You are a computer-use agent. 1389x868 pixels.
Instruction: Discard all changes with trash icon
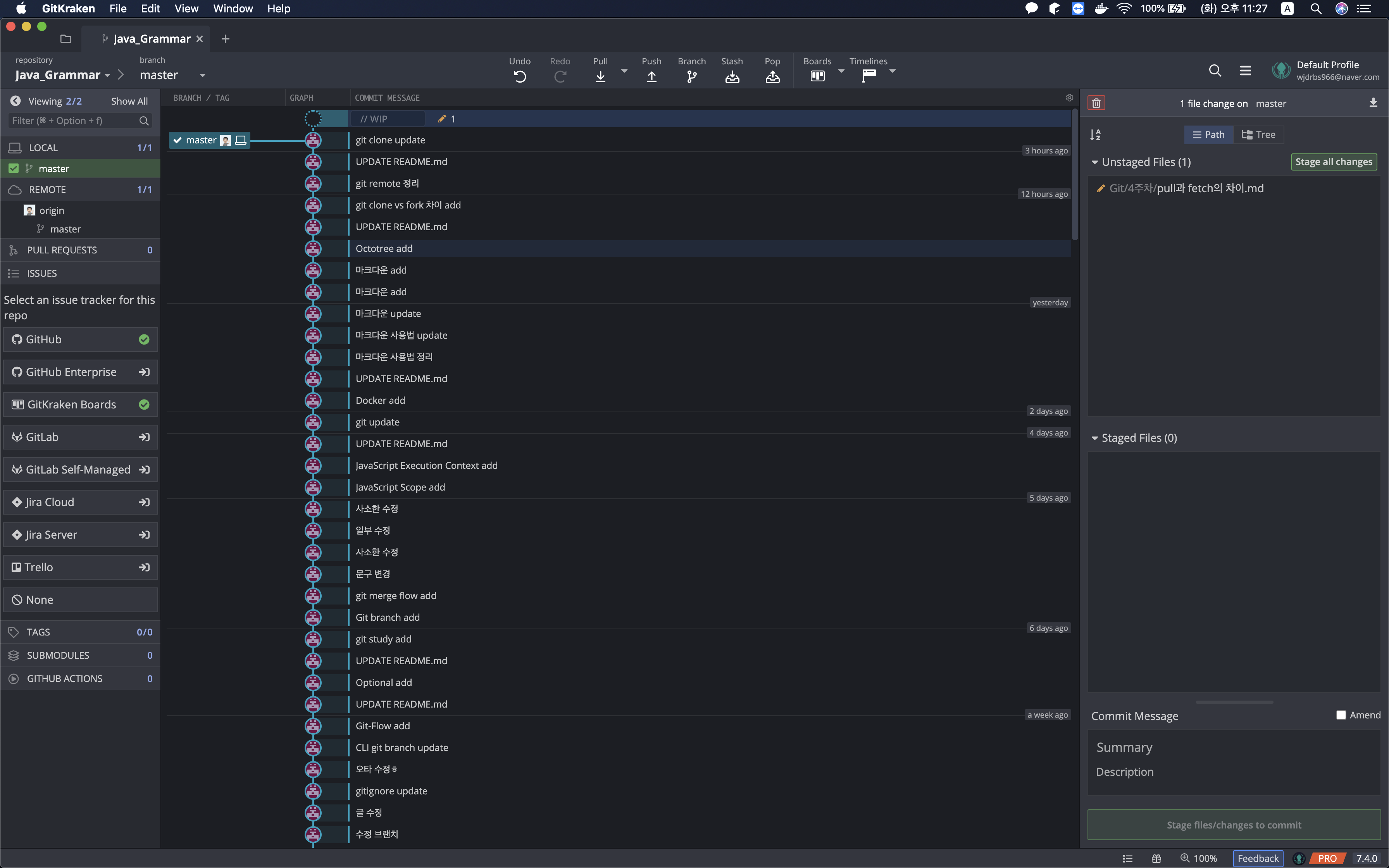(x=1096, y=103)
